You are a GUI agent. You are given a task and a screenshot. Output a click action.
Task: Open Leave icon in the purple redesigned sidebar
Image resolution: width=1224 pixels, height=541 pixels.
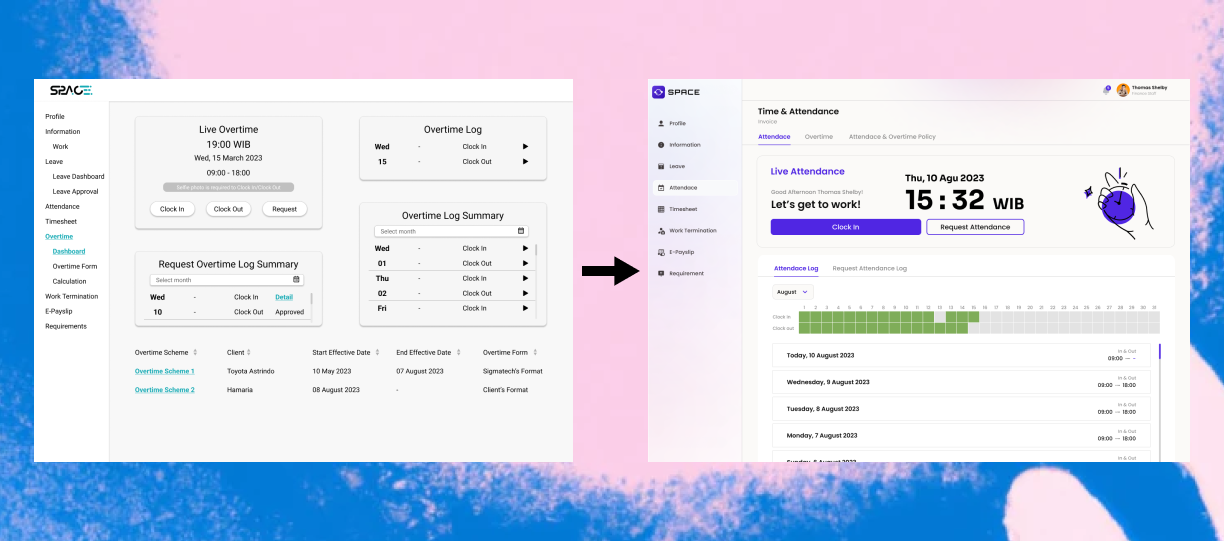(661, 166)
